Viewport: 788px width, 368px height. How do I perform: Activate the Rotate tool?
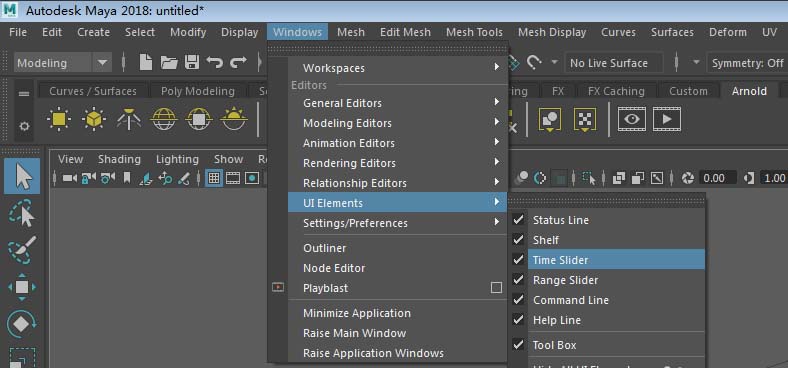[22, 324]
